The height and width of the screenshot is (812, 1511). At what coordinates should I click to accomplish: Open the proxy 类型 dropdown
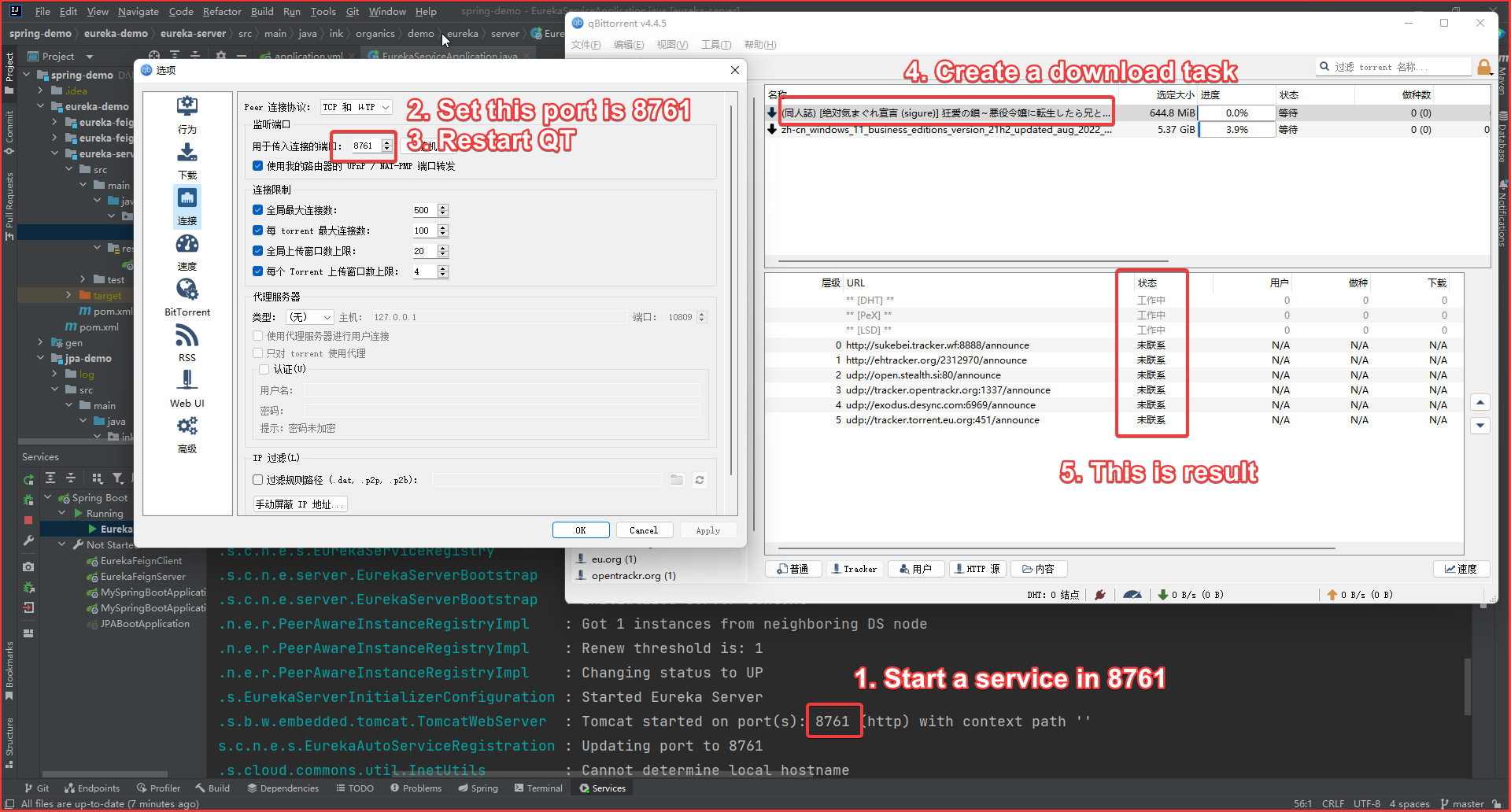coord(309,316)
